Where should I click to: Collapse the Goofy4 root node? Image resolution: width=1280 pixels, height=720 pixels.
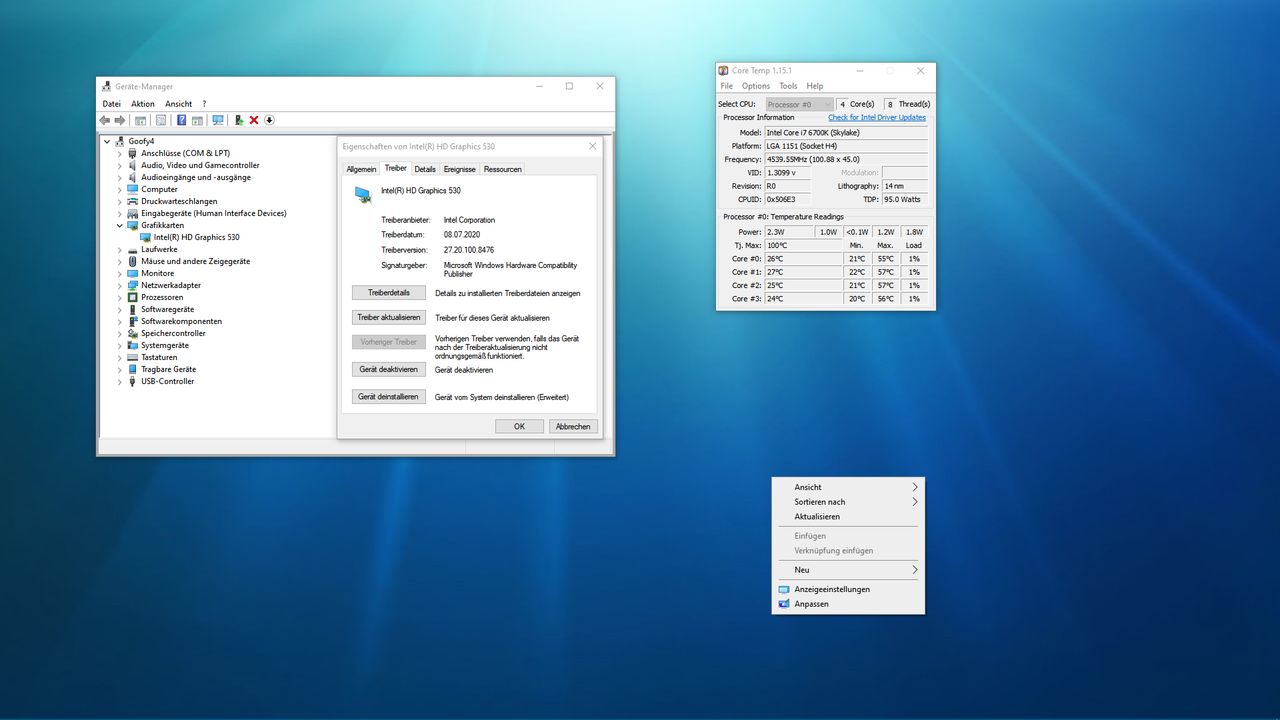pos(107,141)
